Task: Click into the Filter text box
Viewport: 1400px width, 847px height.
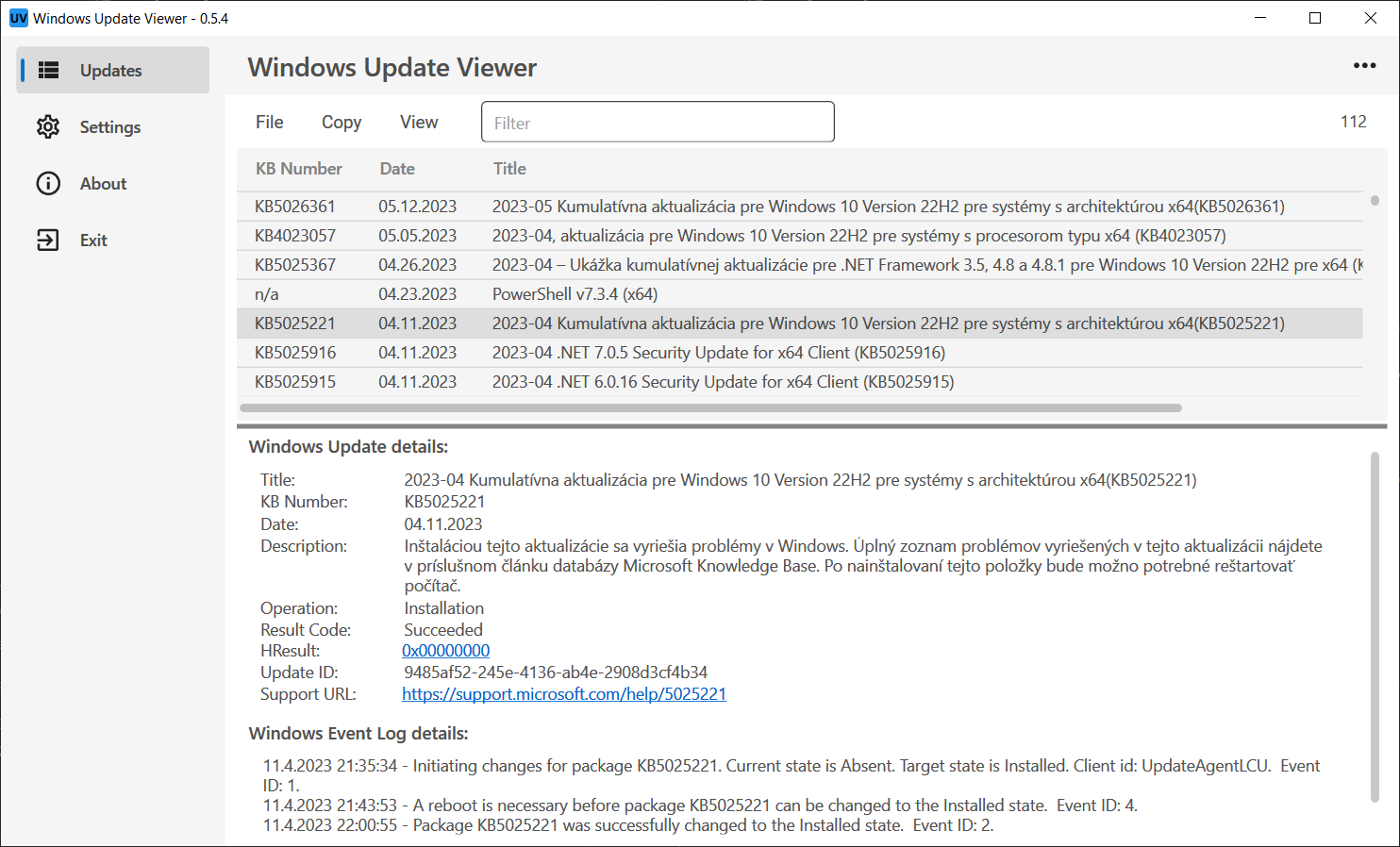Action: [658, 123]
